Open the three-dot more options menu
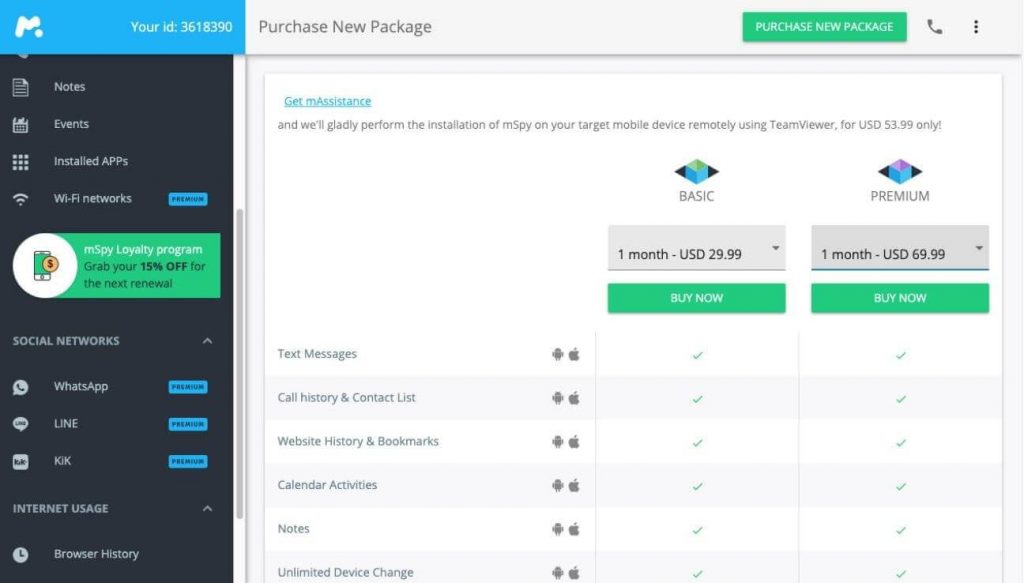The height and width of the screenshot is (583, 1024). [x=976, y=27]
